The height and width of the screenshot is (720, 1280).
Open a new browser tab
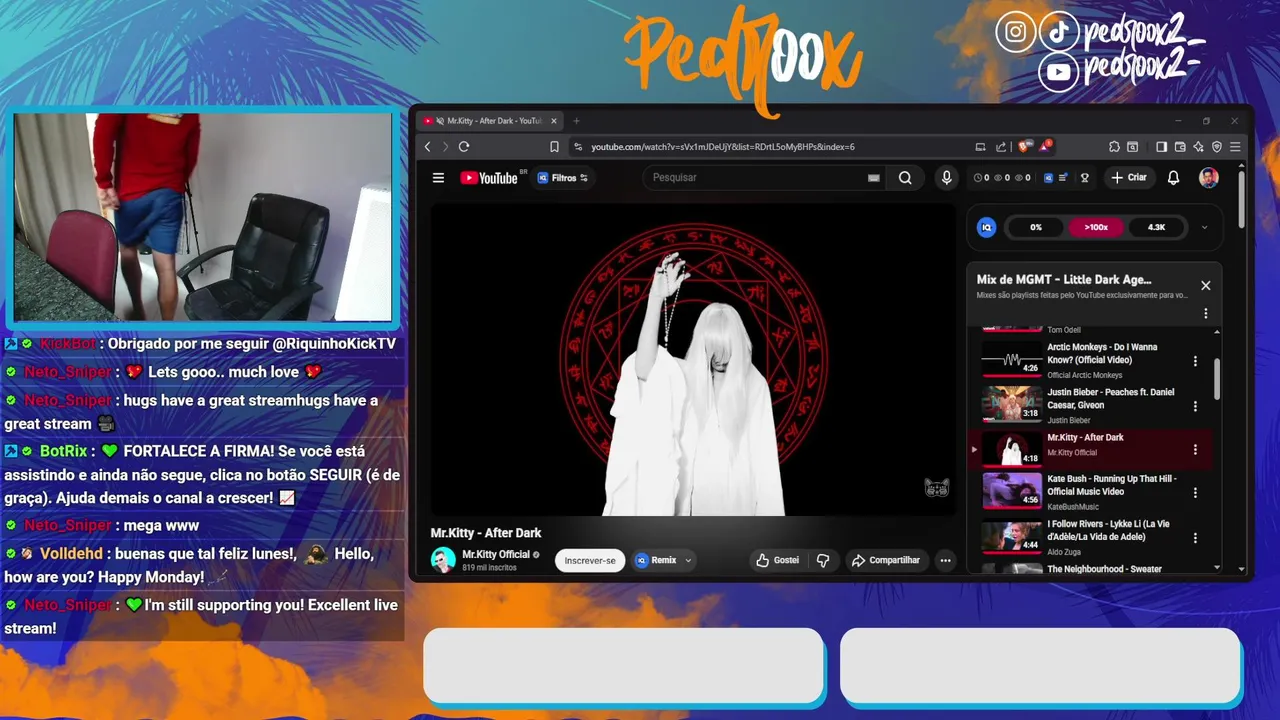[x=576, y=121]
